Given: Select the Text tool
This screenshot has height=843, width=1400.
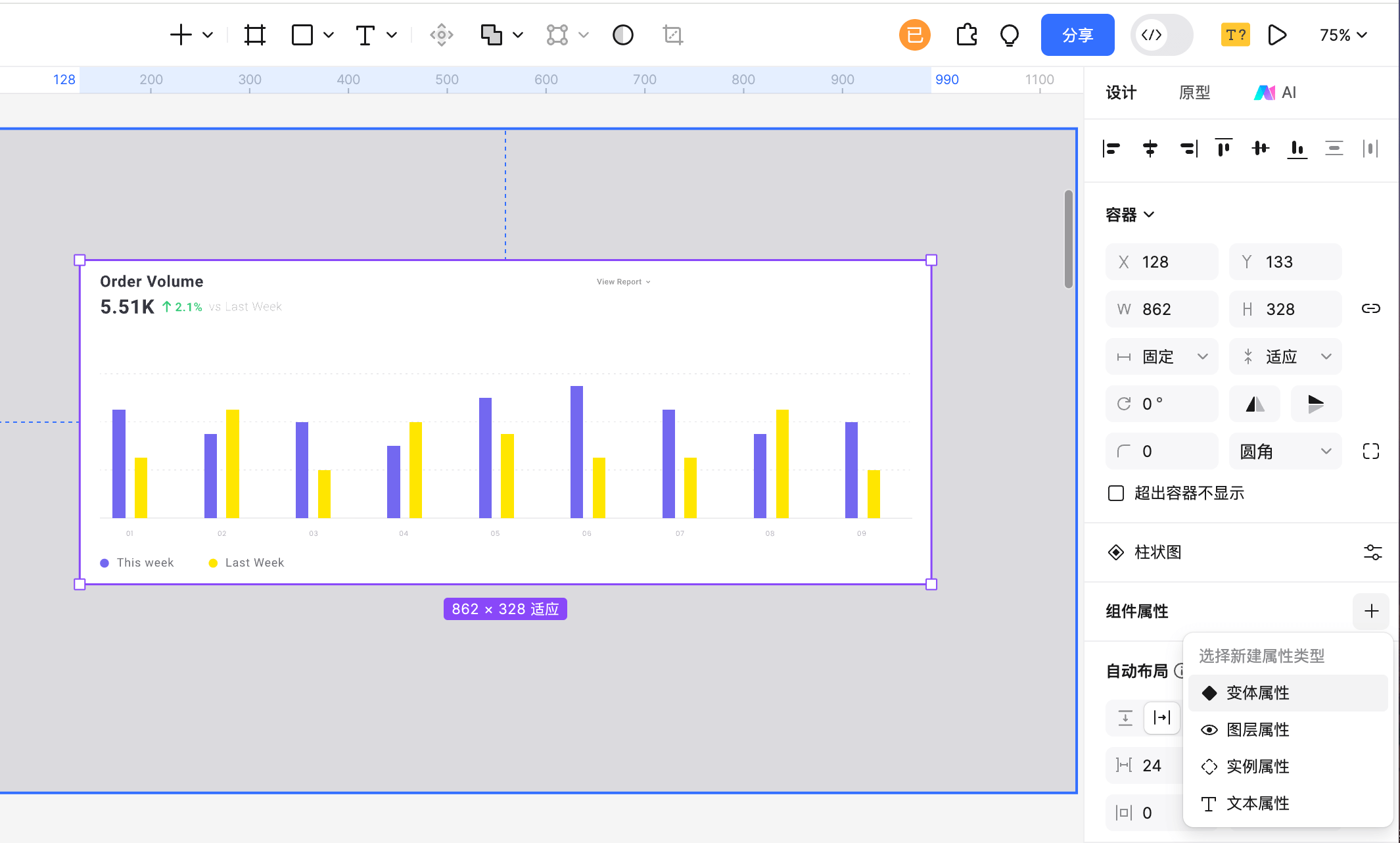Looking at the screenshot, I should click(365, 35).
